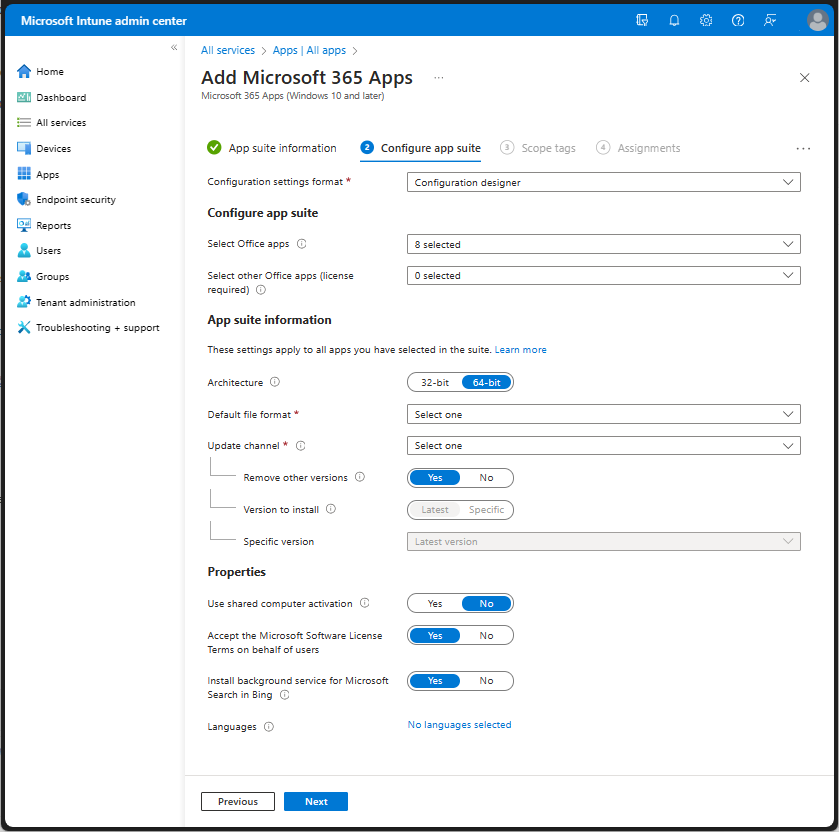Select Configure app suite step tab
The image size is (839, 832).
pos(421,148)
